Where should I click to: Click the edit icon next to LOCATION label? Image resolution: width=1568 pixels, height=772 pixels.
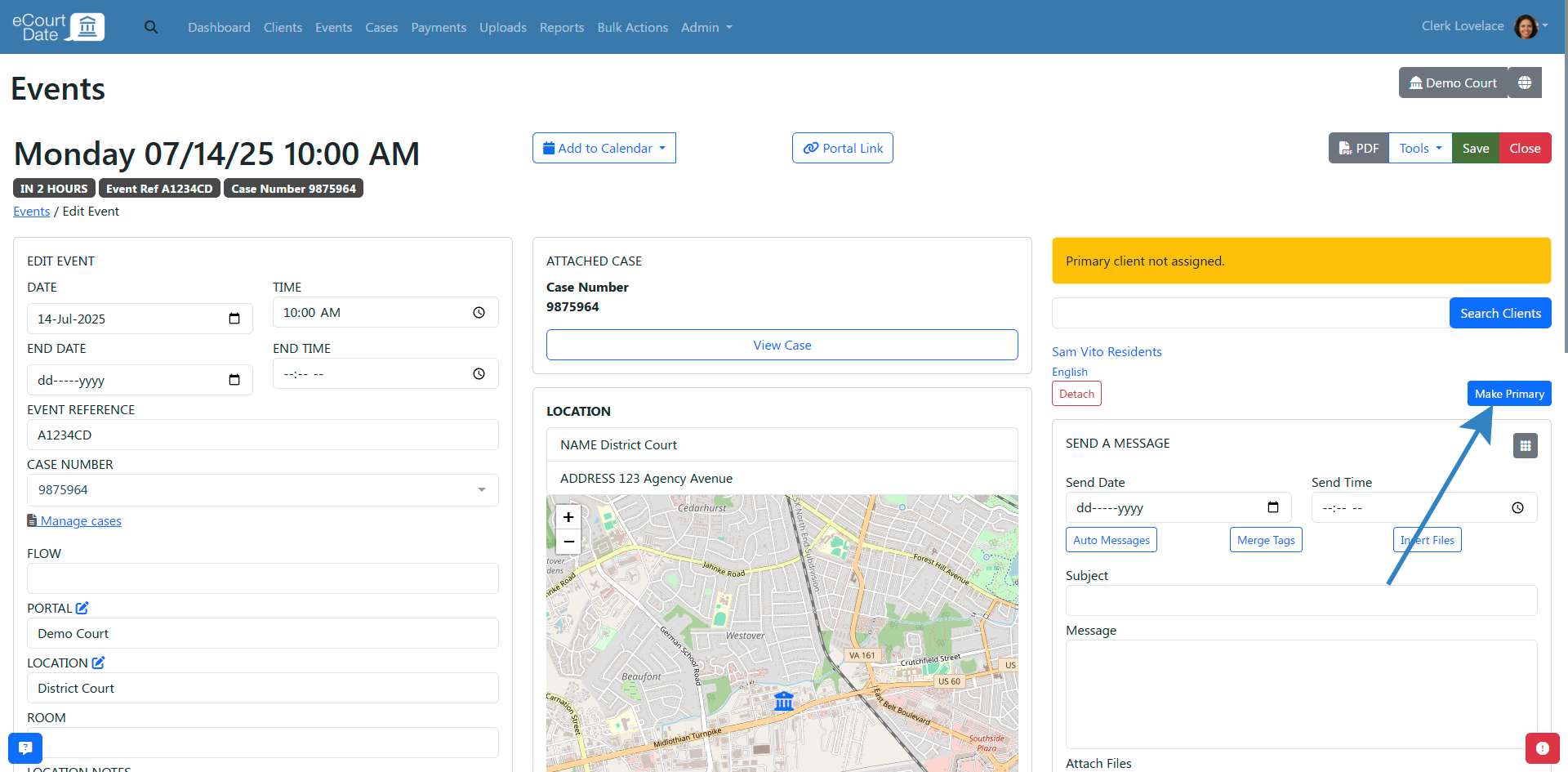pyautogui.click(x=98, y=663)
